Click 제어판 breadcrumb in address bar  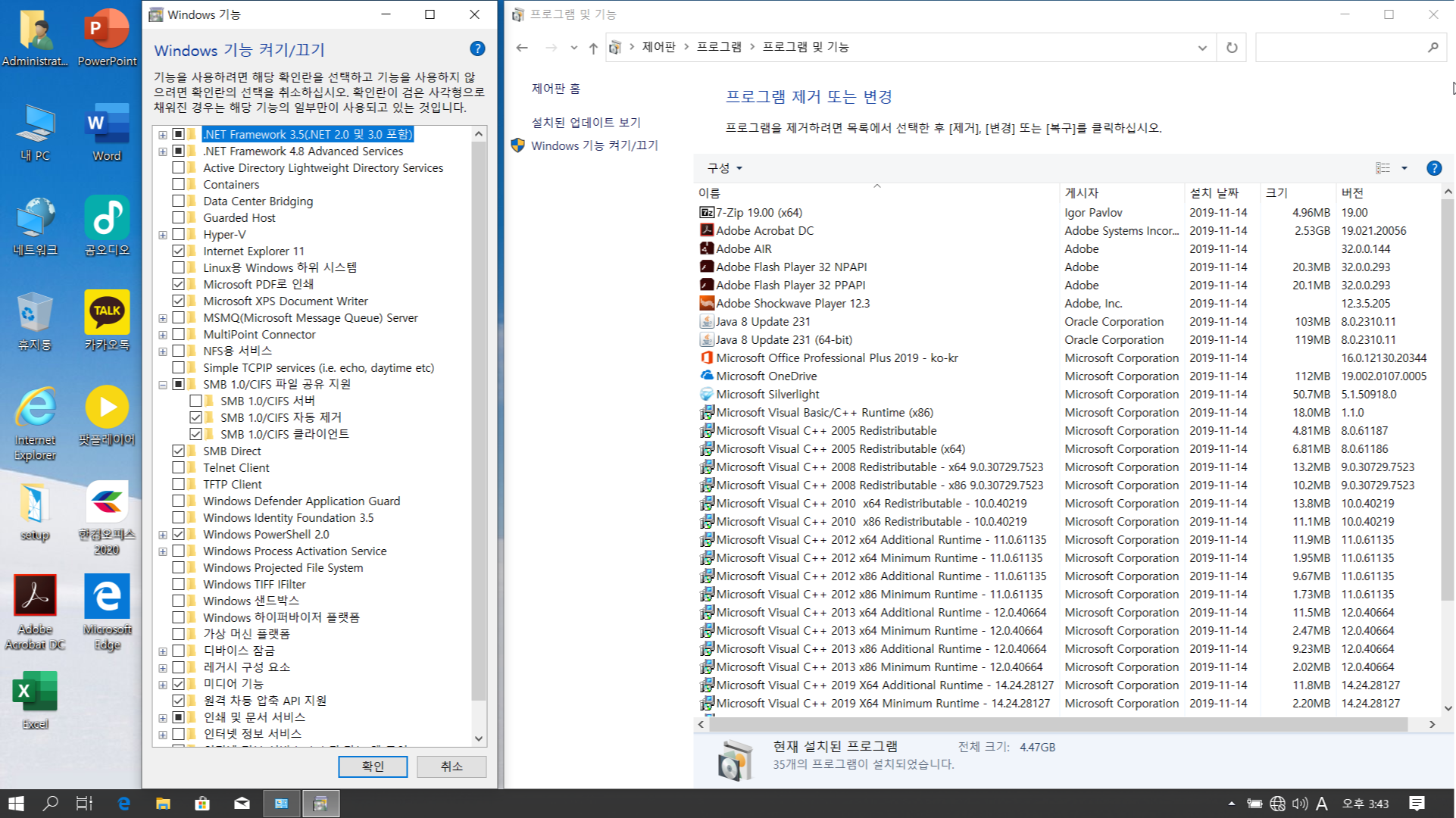pyautogui.click(x=658, y=47)
